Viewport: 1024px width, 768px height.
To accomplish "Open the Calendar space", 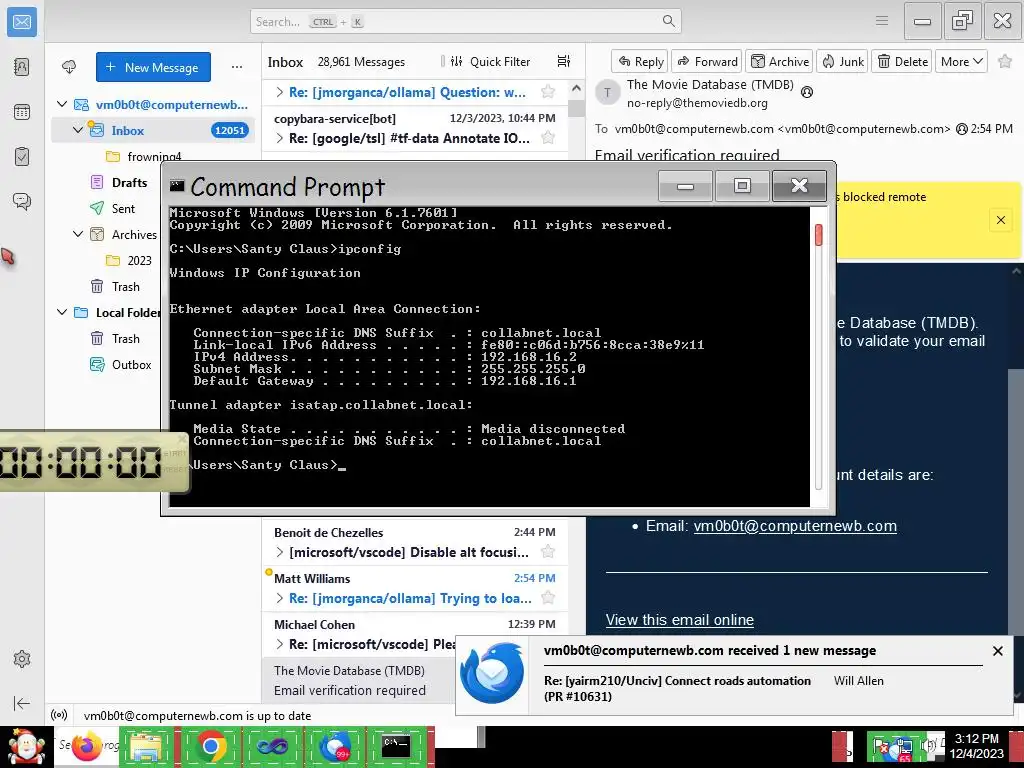I will (x=22, y=112).
